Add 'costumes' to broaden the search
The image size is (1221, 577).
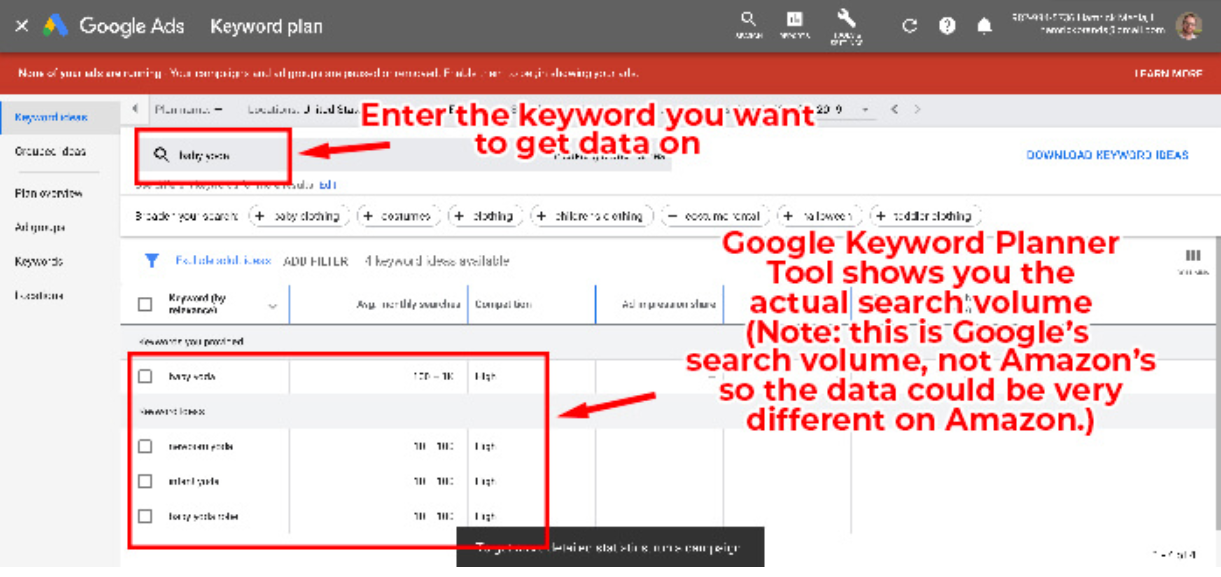pyautogui.click(x=398, y=215)
